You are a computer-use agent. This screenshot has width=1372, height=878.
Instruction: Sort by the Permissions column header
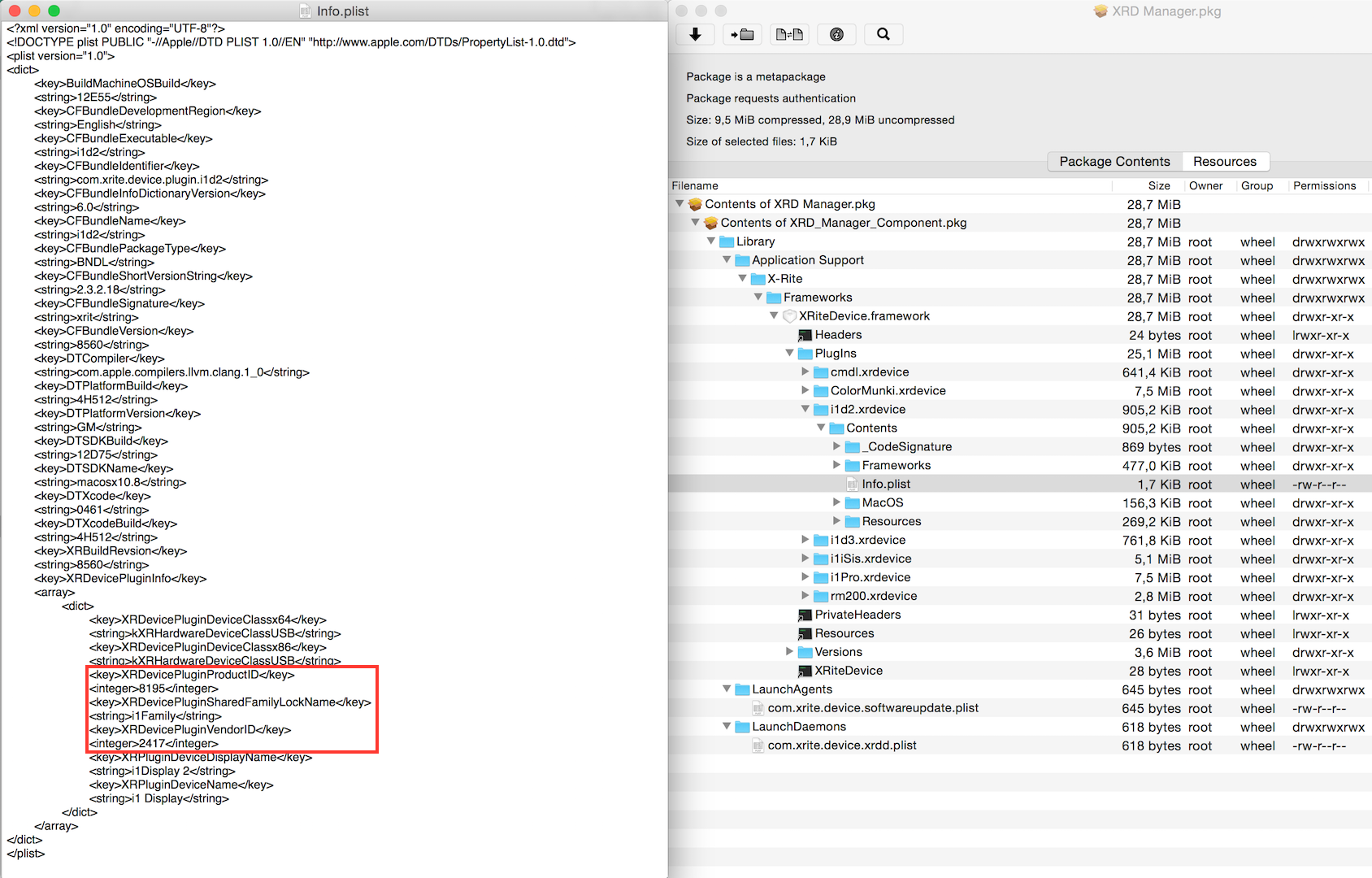(x=1329, y=186)
